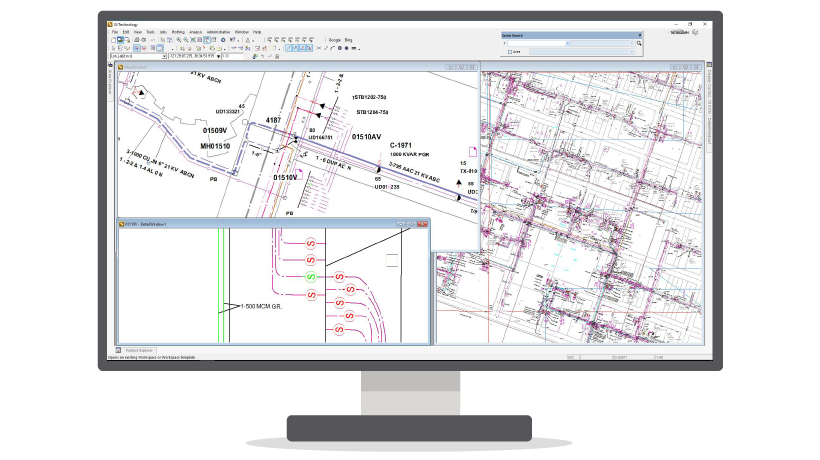Click the Print icon in toolbar
The image size is (820, 460).
pos(134,40)
